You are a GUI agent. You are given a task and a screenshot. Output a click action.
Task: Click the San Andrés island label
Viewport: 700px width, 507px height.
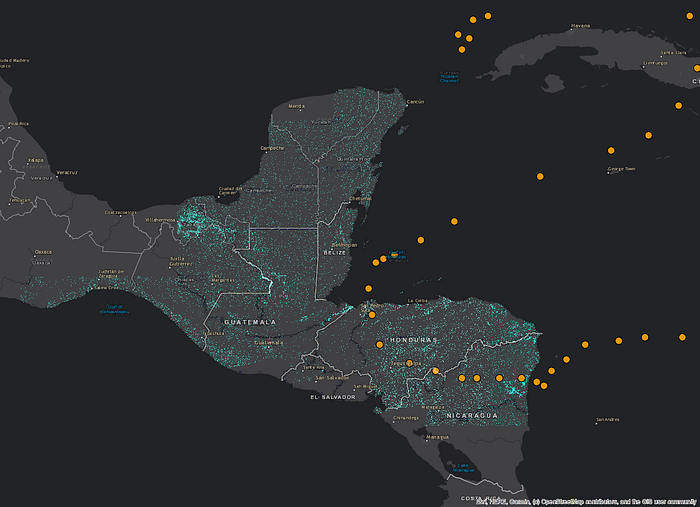(608, 420)
